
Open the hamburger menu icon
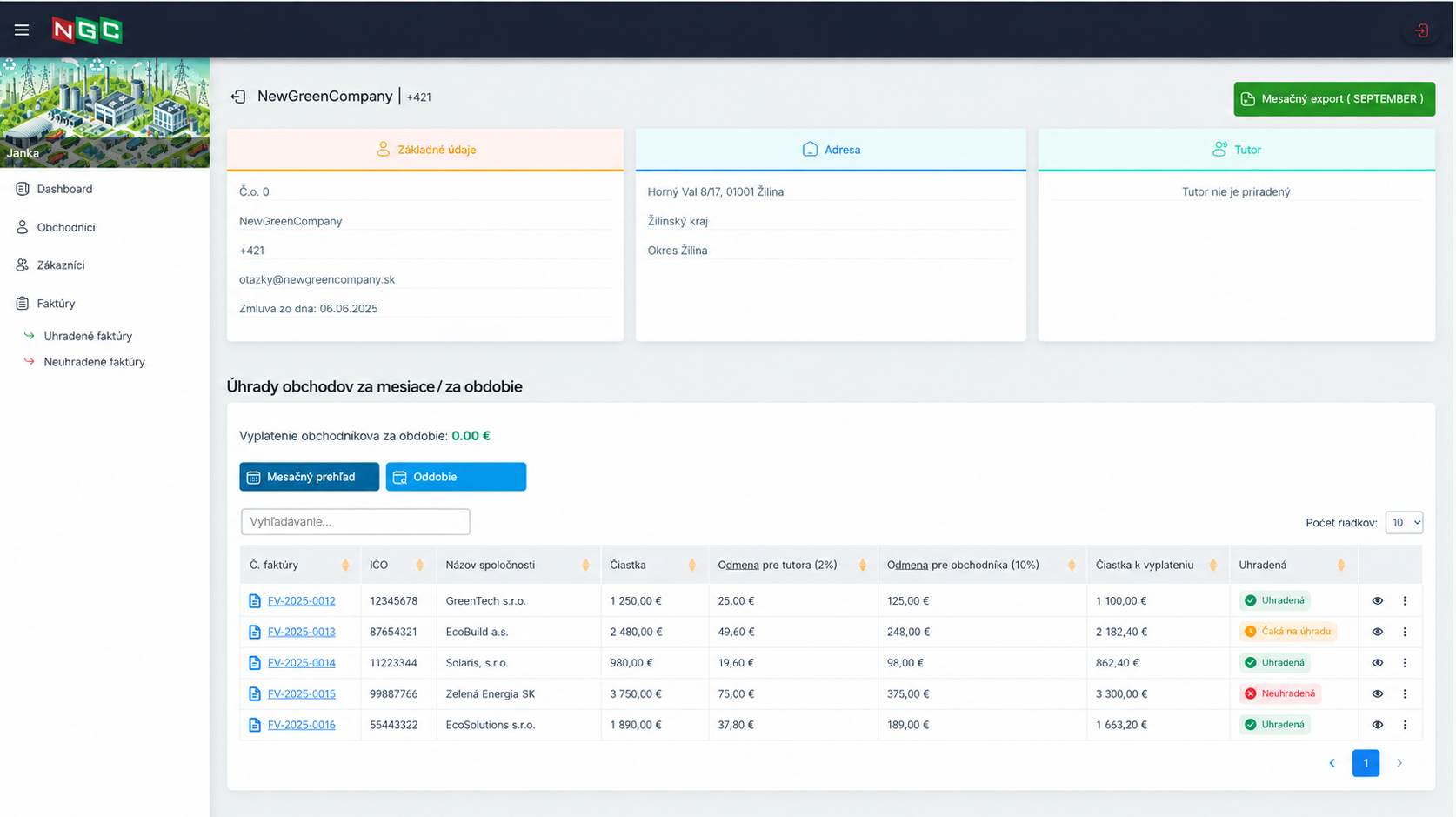[x=22, y=30]
